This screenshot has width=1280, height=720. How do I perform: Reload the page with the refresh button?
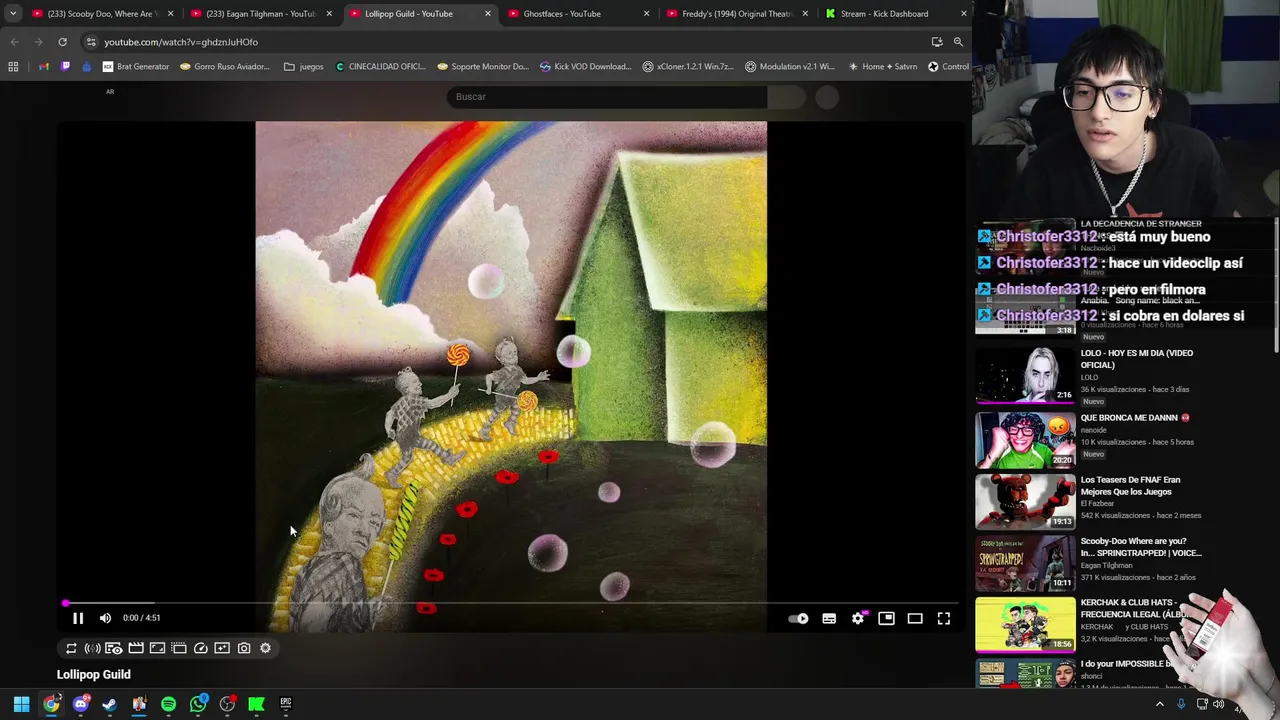(62, 42)
